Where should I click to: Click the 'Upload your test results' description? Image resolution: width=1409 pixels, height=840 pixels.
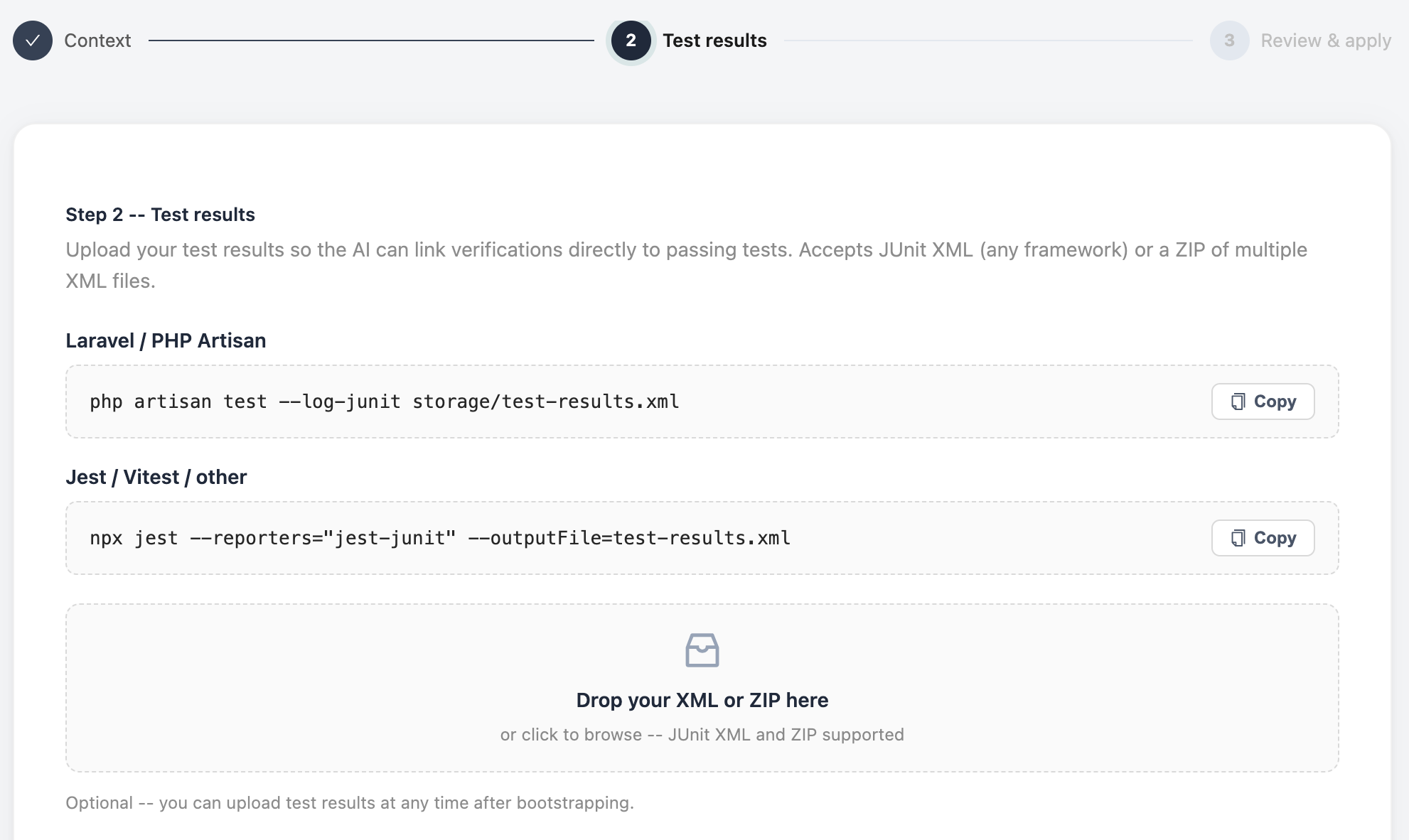tap(687, 265)
